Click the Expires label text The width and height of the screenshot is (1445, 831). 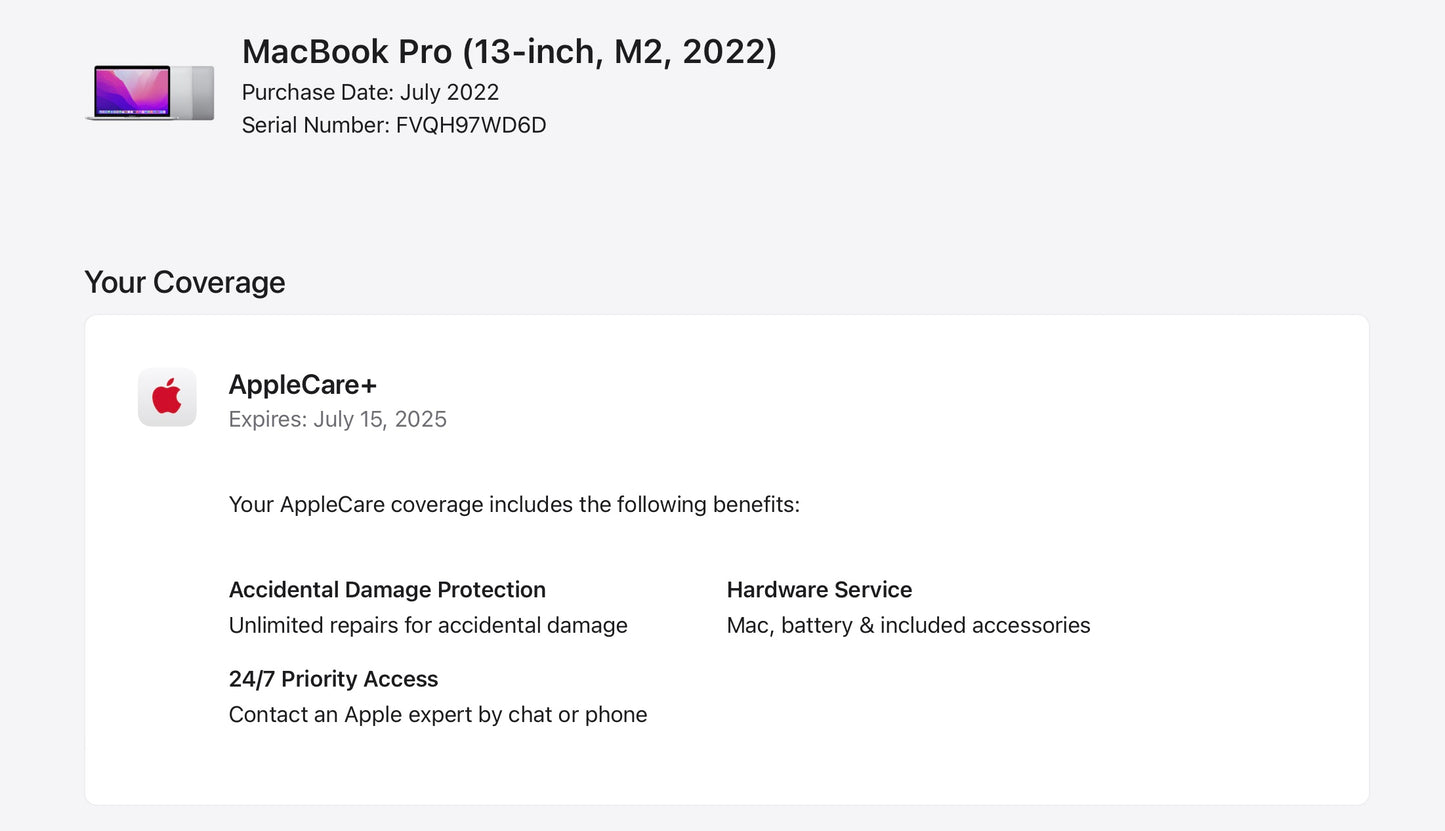tap(267, 419)
